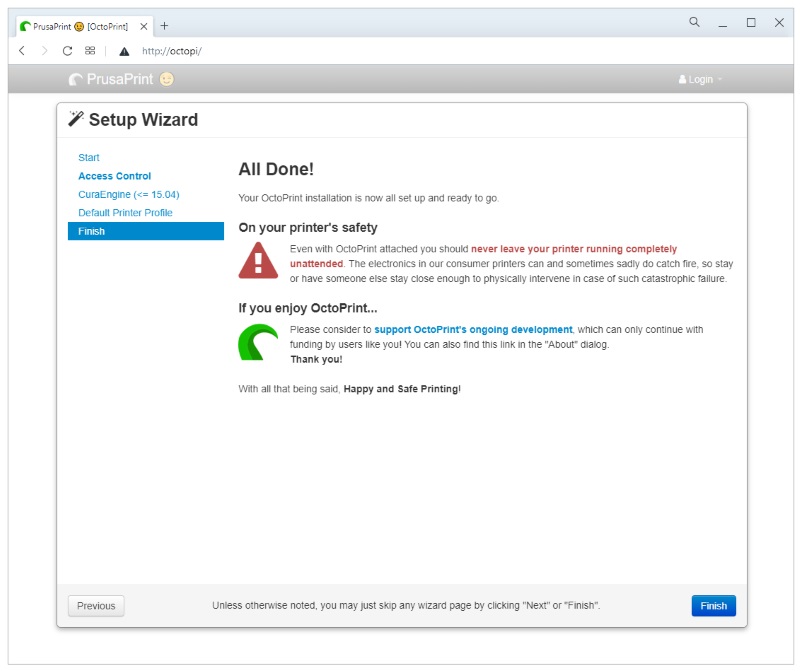The height and width of the screenshot is (671, 800).
Task: Open the CuraEngine (<= 15.04) step
Action: (x=128, y=194)
